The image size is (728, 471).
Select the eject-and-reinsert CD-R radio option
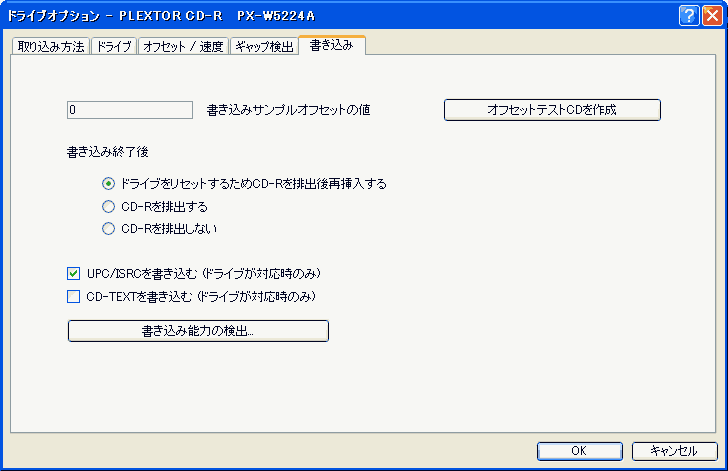click(108, 184)
